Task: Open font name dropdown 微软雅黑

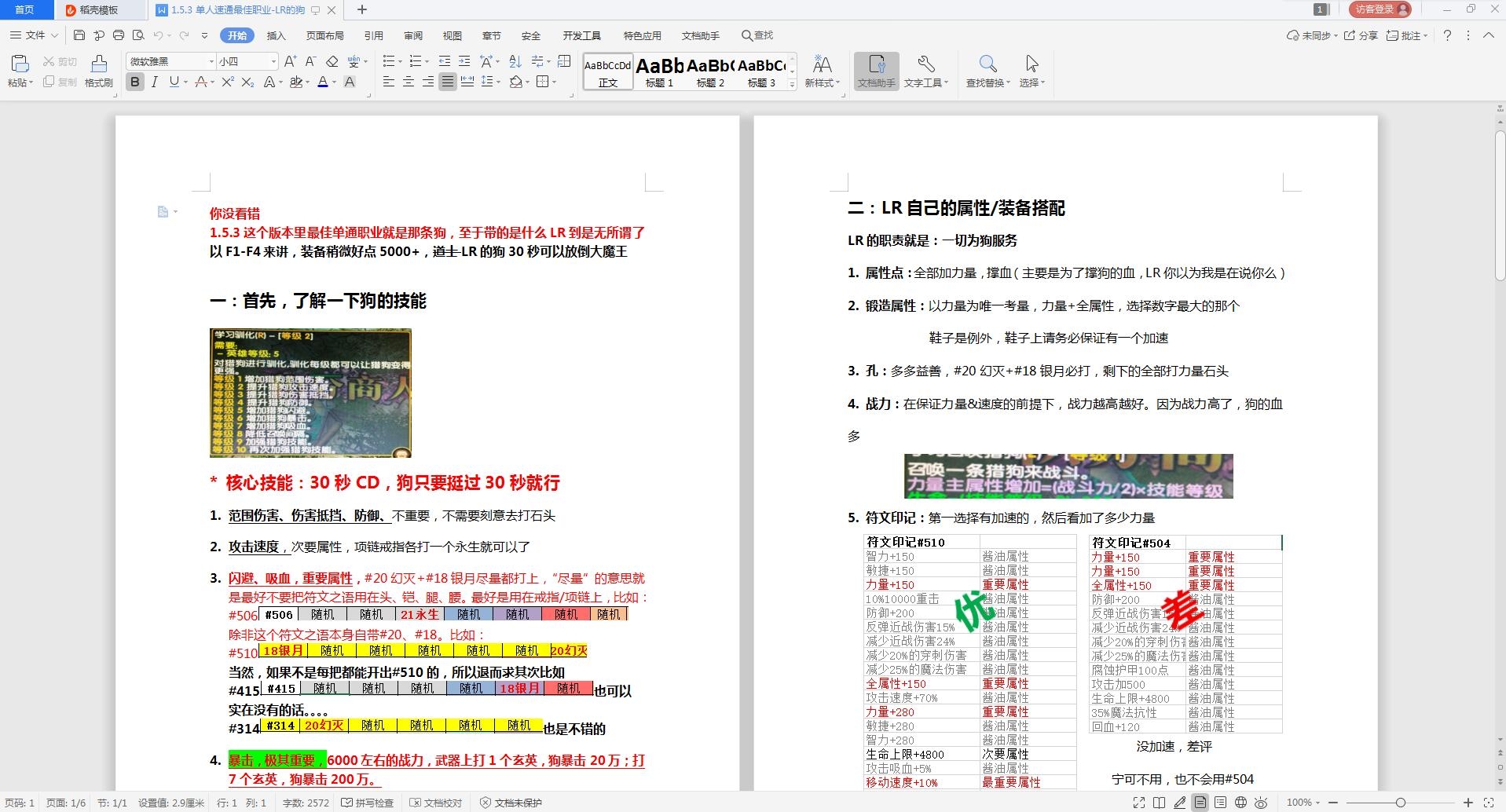Action: [211, 61]
